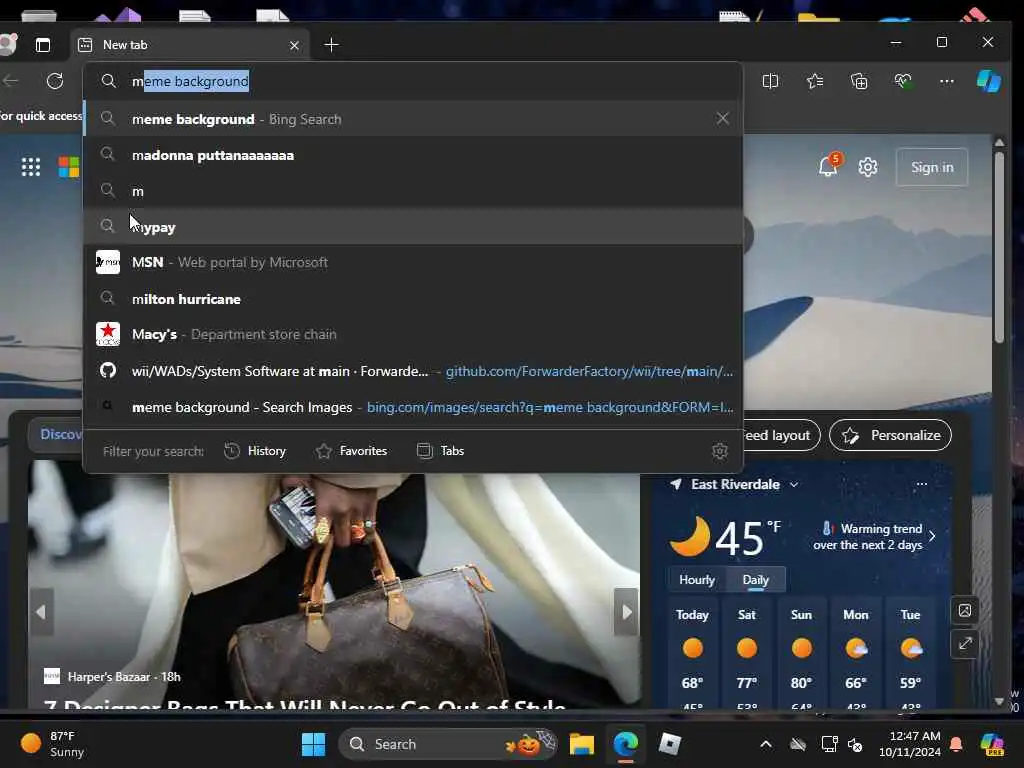This screenshot has height=768, width=1024.
Task: Open the split screen icon
Action: click(x=771, y=81)
